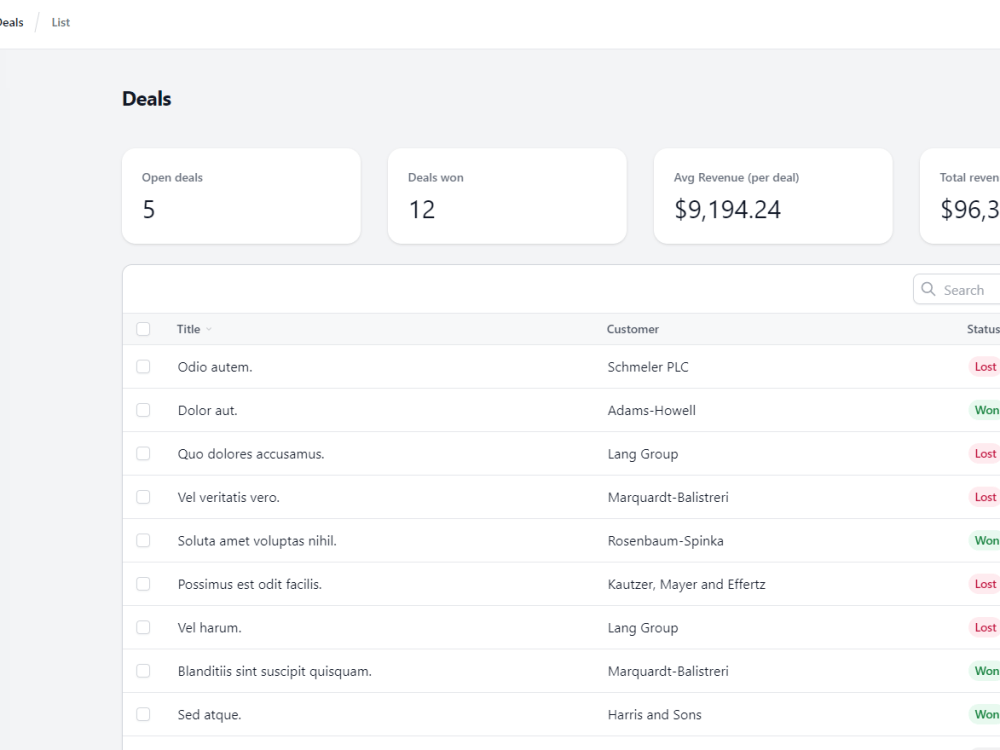Click the Deals won statistic card
Image resolution: width=1000 pixels, height=750 pixels.
point(507,196)
